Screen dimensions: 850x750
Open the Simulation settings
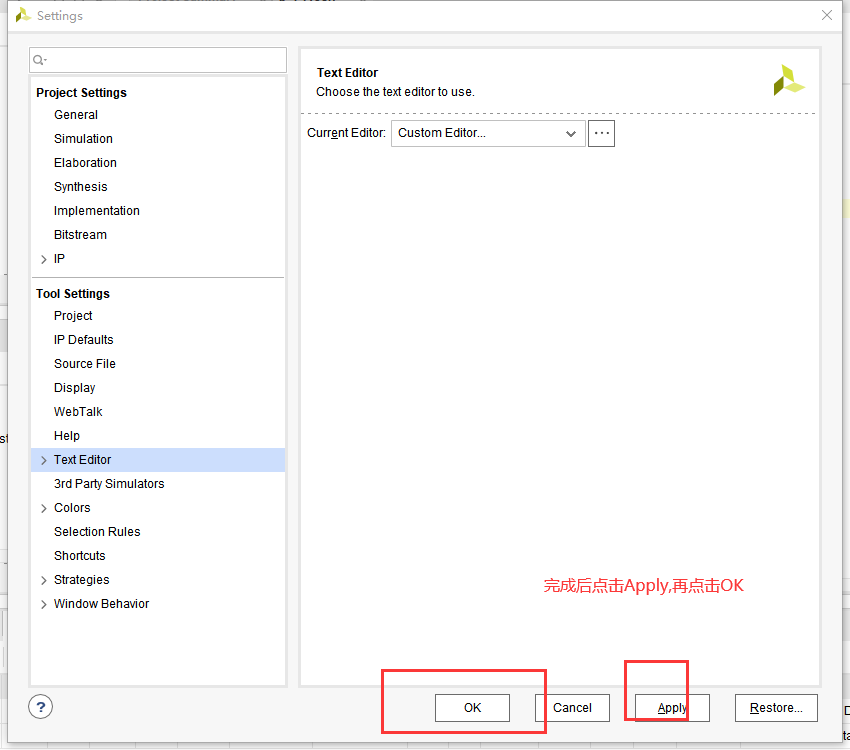pyautogui.click(x=83, y=139)
